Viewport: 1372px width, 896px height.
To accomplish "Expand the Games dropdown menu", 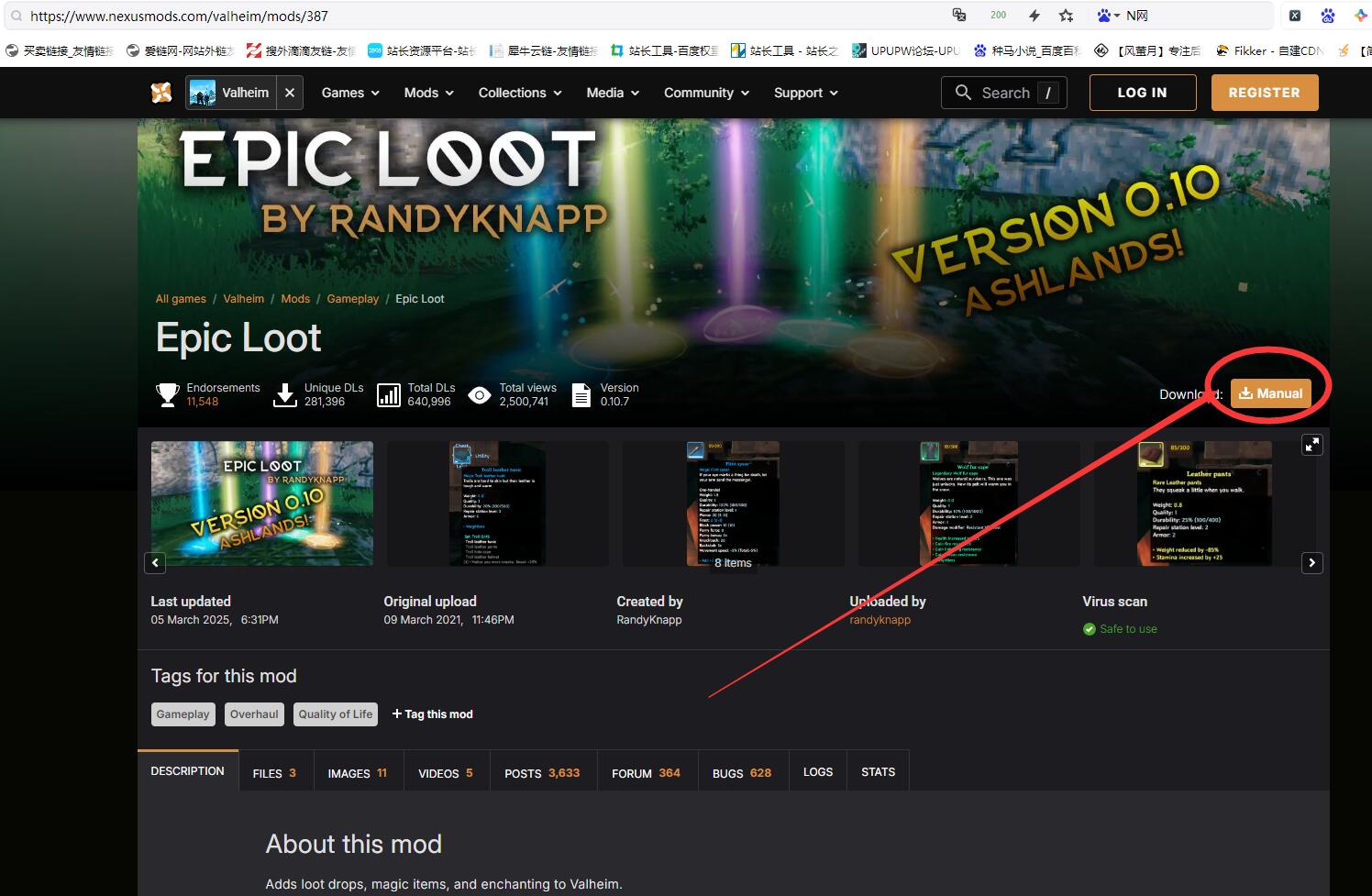I will coord(350,93).
